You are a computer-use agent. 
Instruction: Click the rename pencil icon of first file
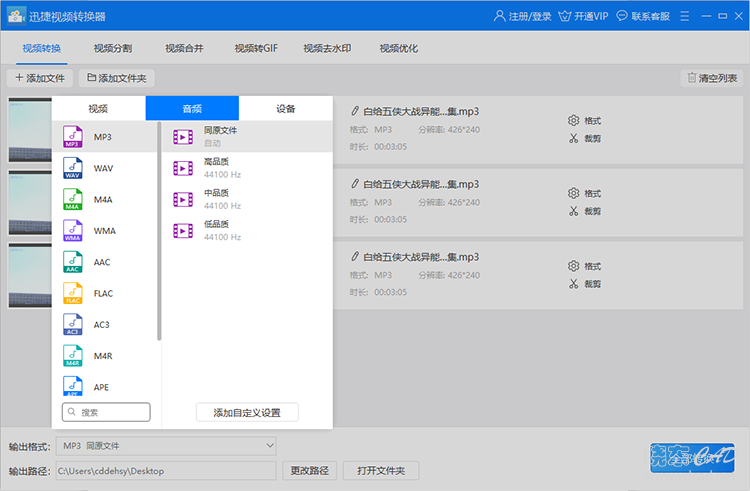coord(354,111)
